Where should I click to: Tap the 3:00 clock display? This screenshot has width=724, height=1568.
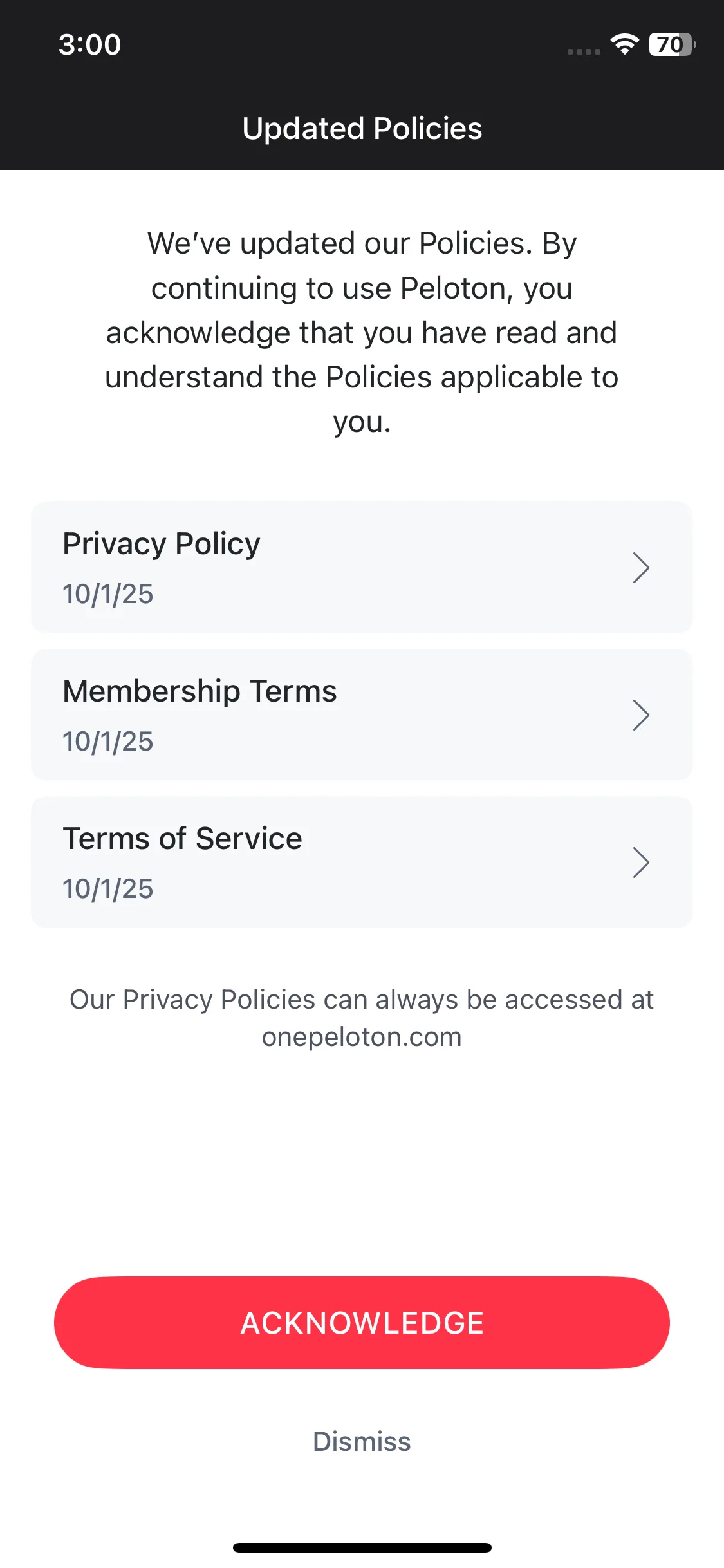89,44
